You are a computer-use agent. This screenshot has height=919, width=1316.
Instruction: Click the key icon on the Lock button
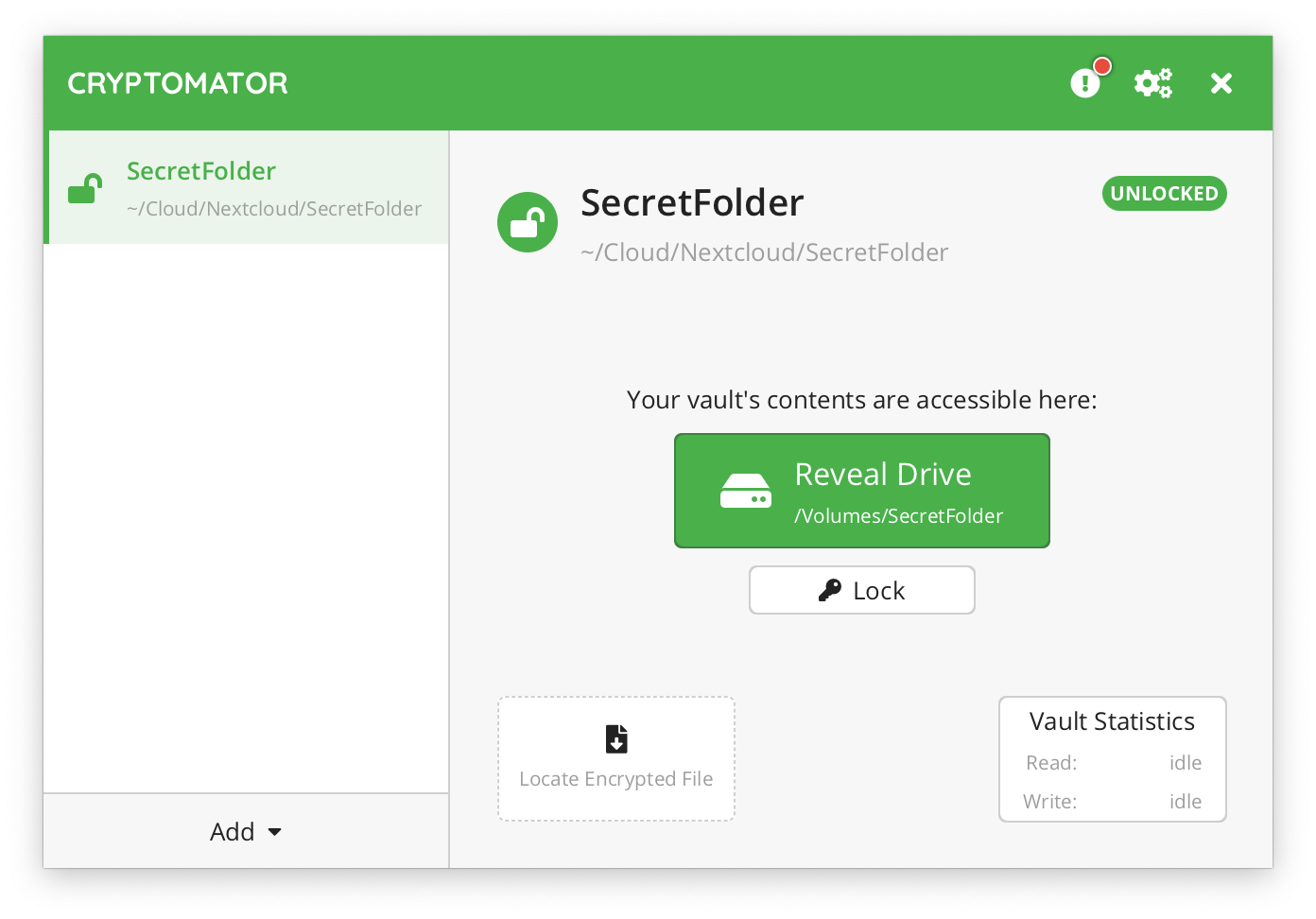(x=830, y=590)
